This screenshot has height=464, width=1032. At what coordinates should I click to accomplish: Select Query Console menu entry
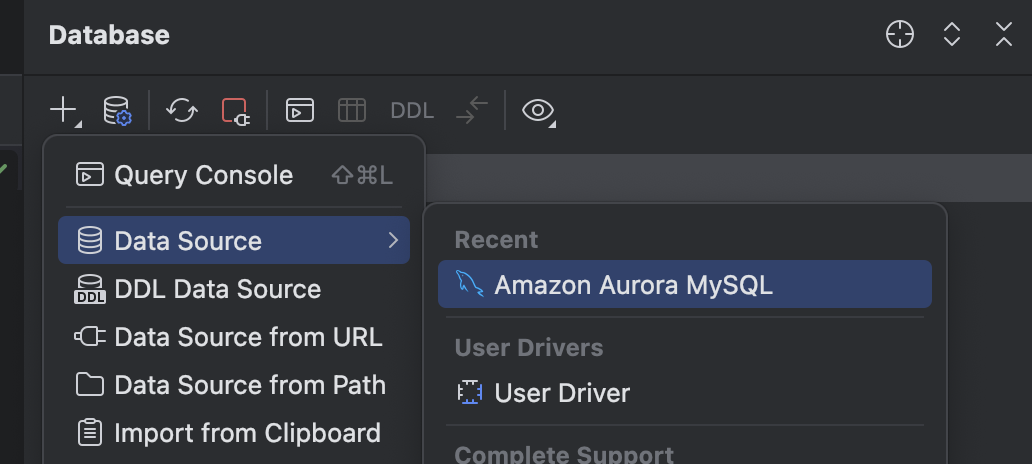[x=234, y=175]
